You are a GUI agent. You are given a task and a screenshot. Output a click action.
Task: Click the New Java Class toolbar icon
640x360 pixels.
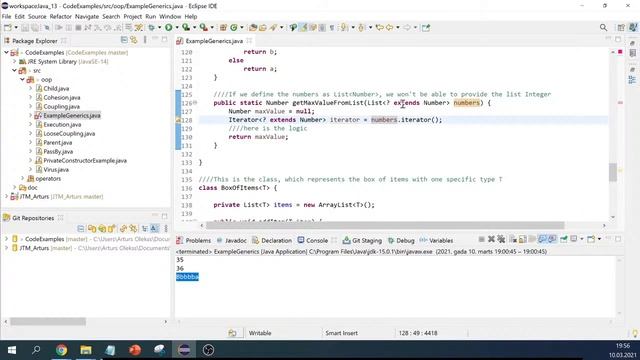tap(233, 27)
